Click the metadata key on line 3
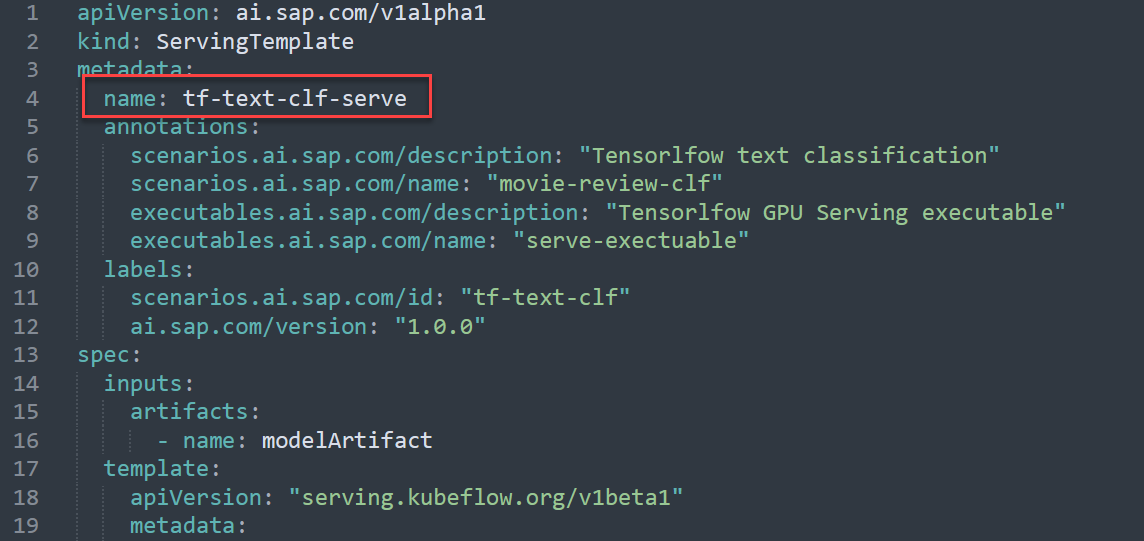The height and width of the screenshot is (541, 1144). pos(131,70)
